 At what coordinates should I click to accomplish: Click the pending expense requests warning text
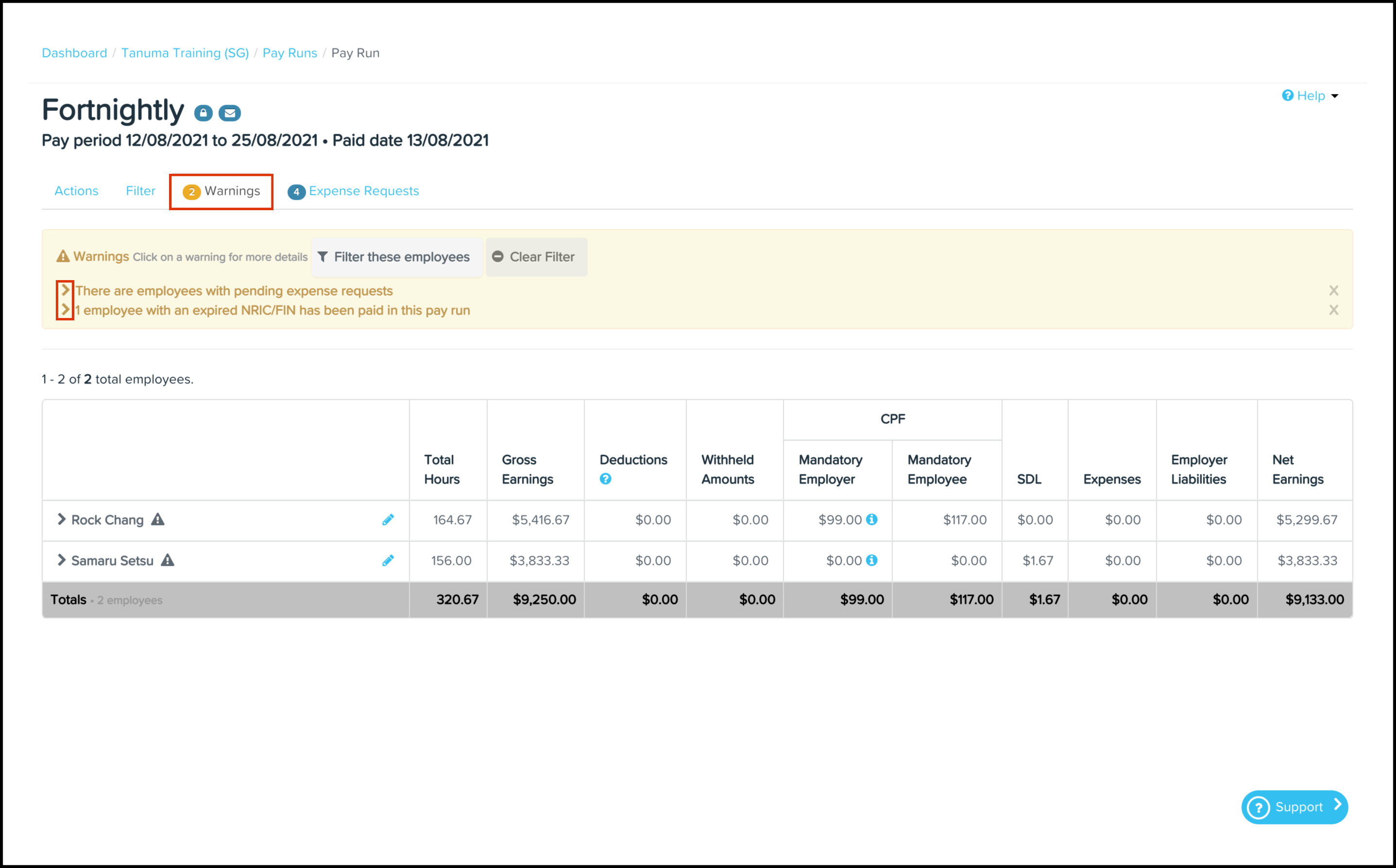(x=234, y=291)
